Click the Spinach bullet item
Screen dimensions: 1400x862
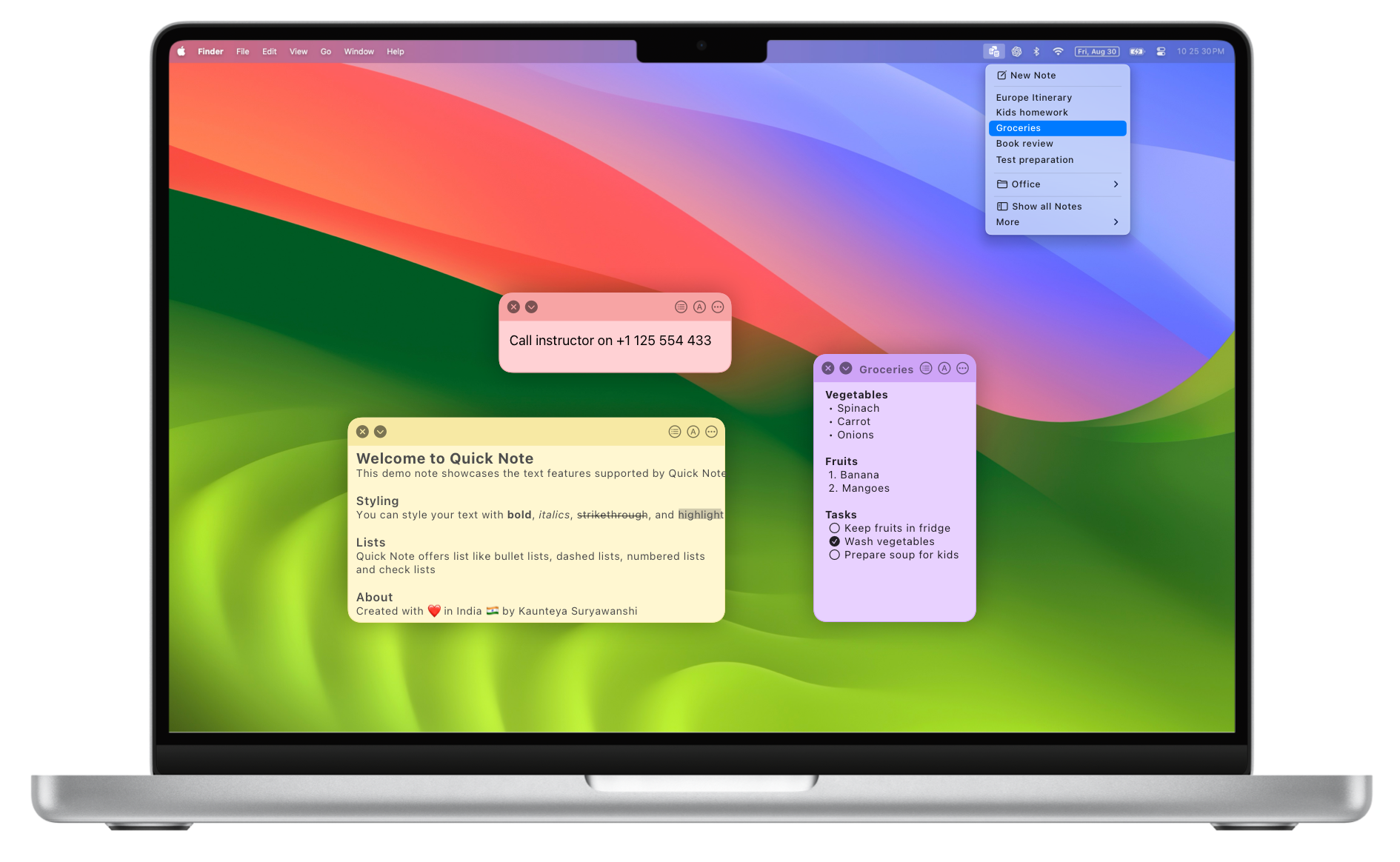(859, 408)
